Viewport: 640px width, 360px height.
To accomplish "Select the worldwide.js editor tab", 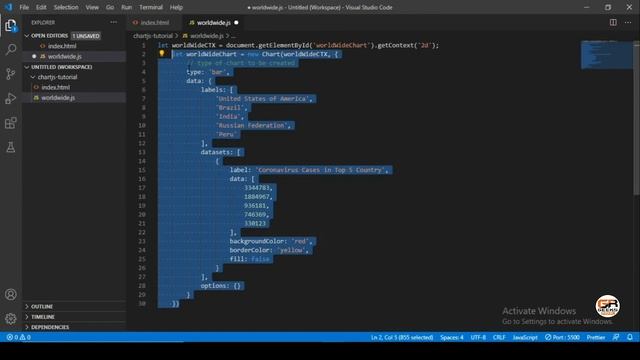I will tap(213, 22).
